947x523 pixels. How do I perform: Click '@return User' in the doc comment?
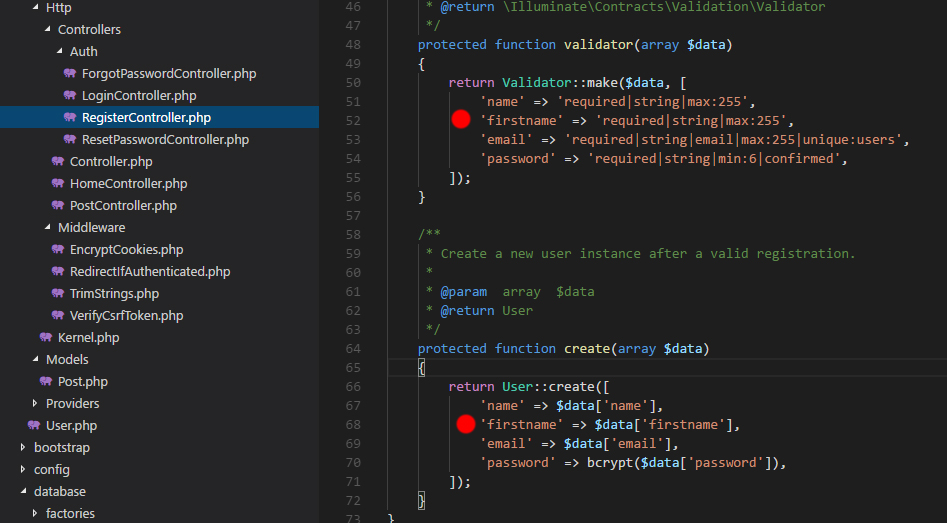(487, 310)
